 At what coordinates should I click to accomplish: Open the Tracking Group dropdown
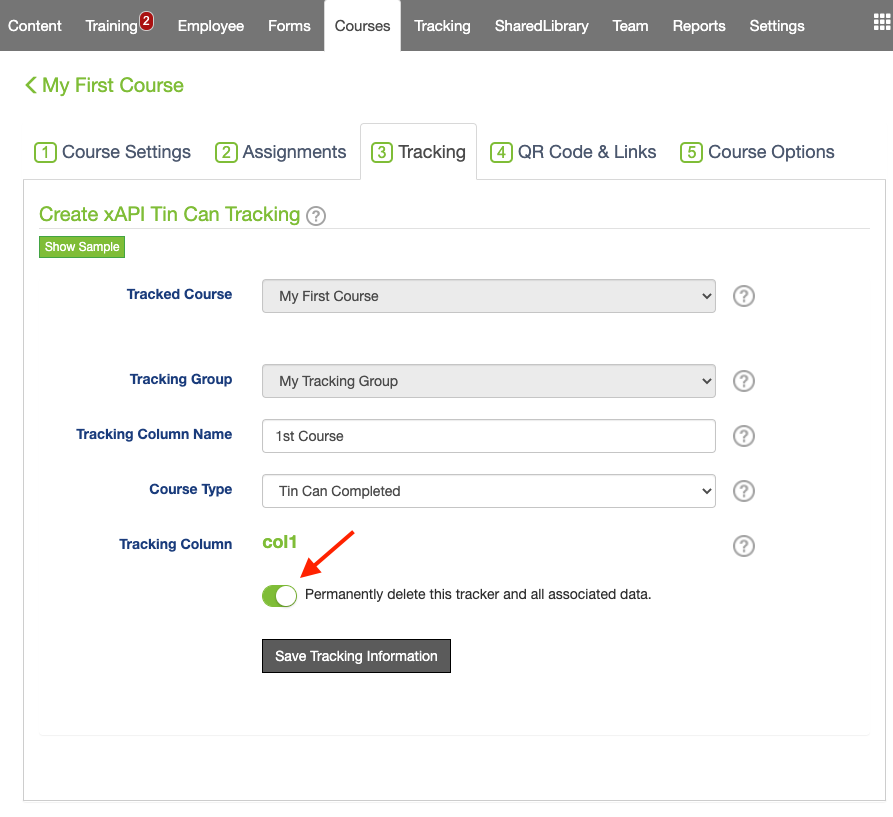[x=489, y=381]
